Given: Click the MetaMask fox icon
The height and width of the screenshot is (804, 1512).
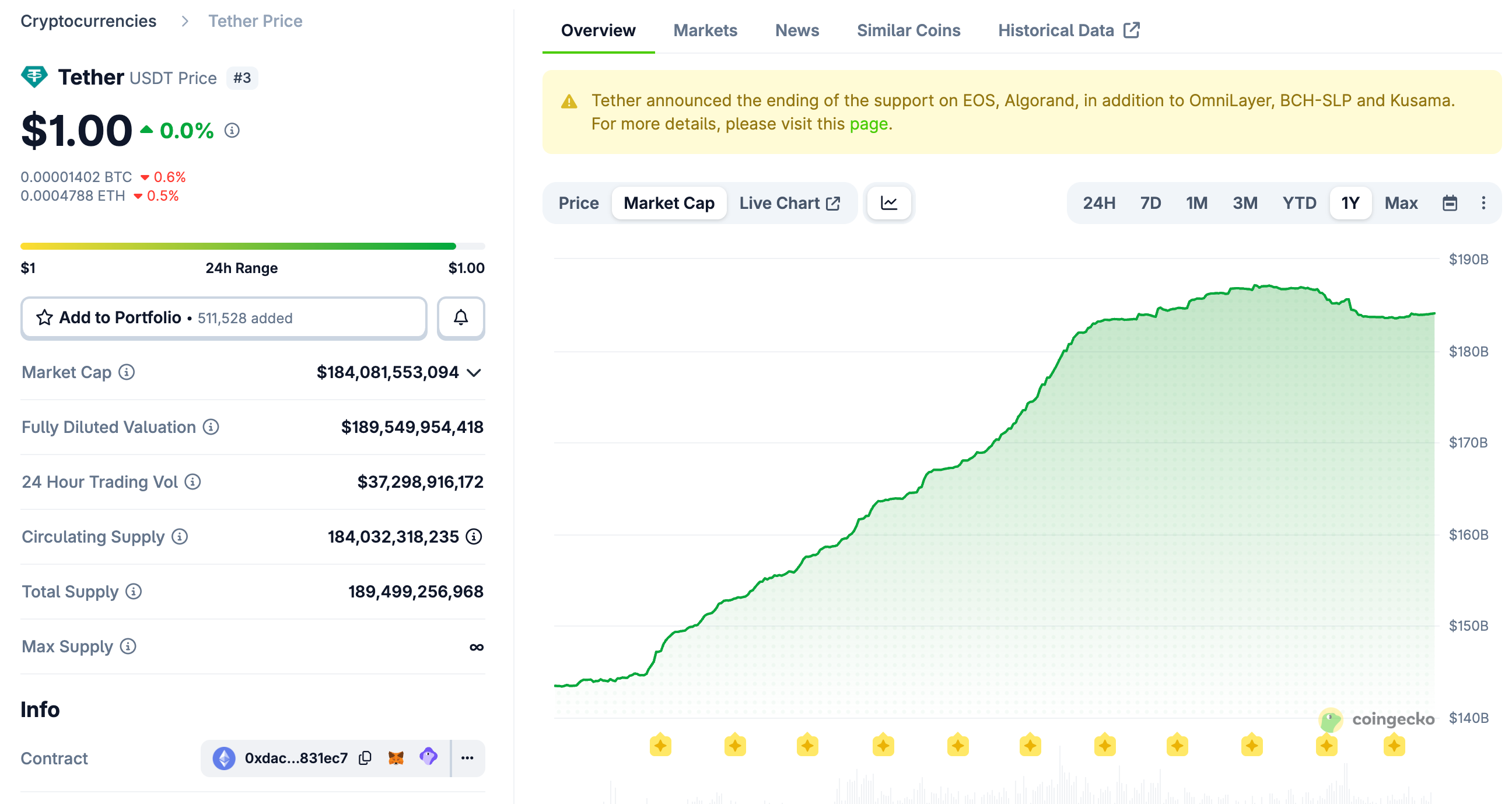Looking at the screenshot, I should coord(396,757).
